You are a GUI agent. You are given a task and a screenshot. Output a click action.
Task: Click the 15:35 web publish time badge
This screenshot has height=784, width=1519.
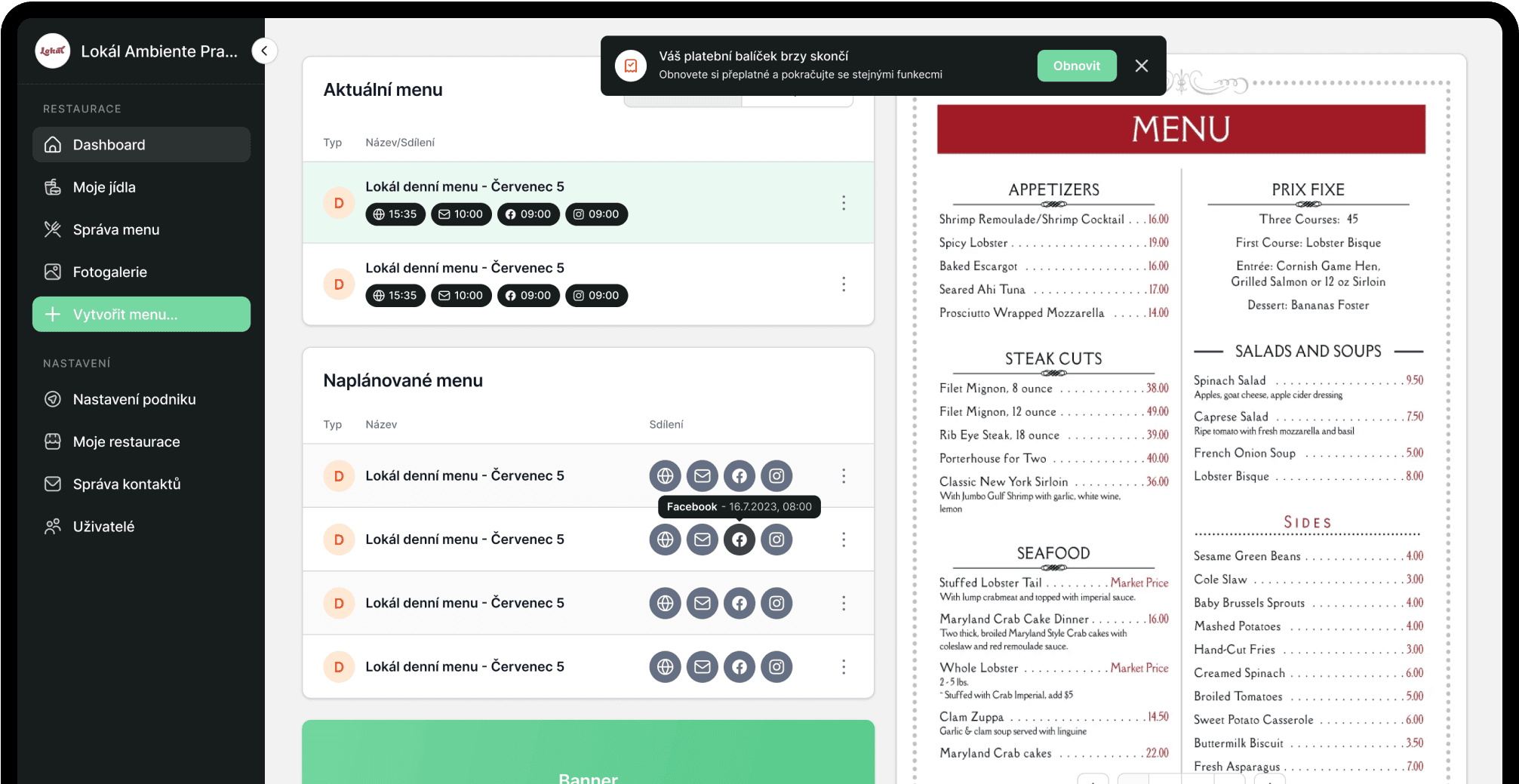click(x=395, y=214)
